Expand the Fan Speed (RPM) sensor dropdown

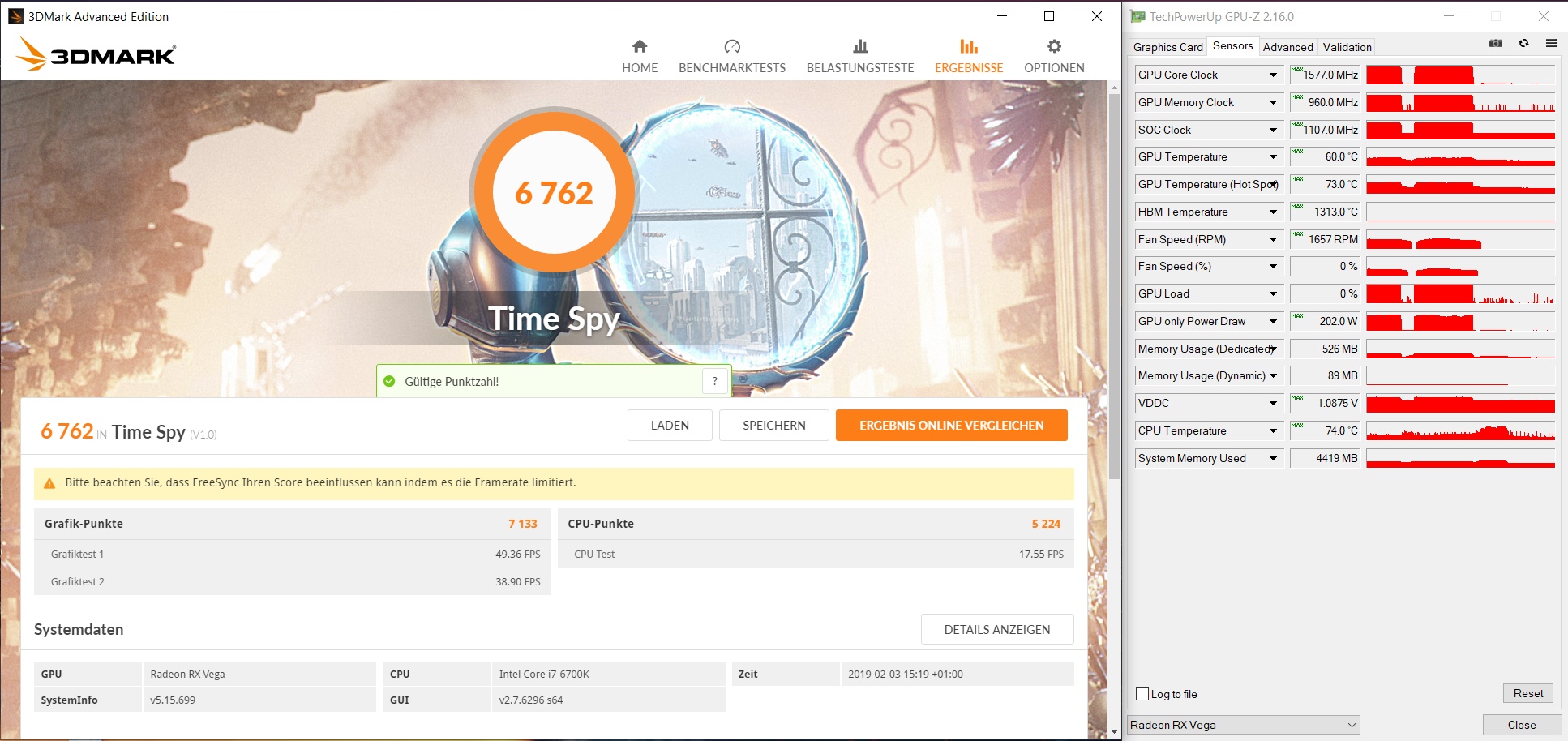pos(1273,240)
